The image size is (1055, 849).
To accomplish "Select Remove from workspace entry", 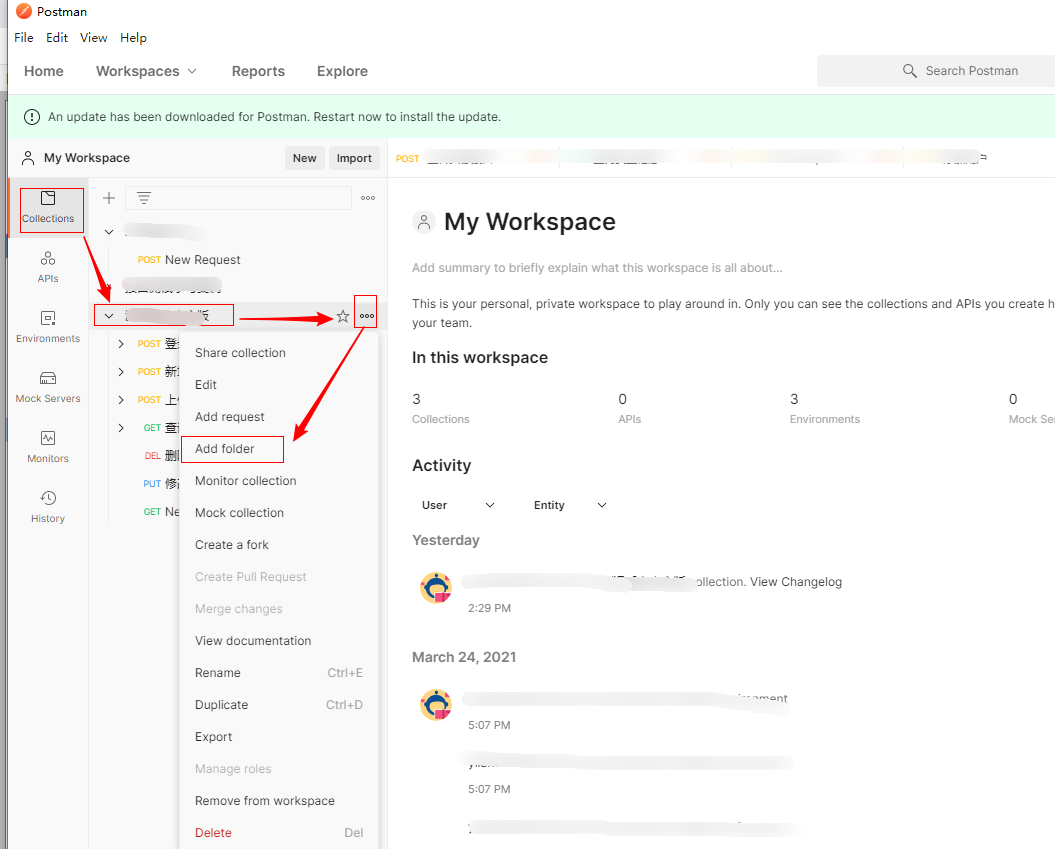I will tap(279, 801).
